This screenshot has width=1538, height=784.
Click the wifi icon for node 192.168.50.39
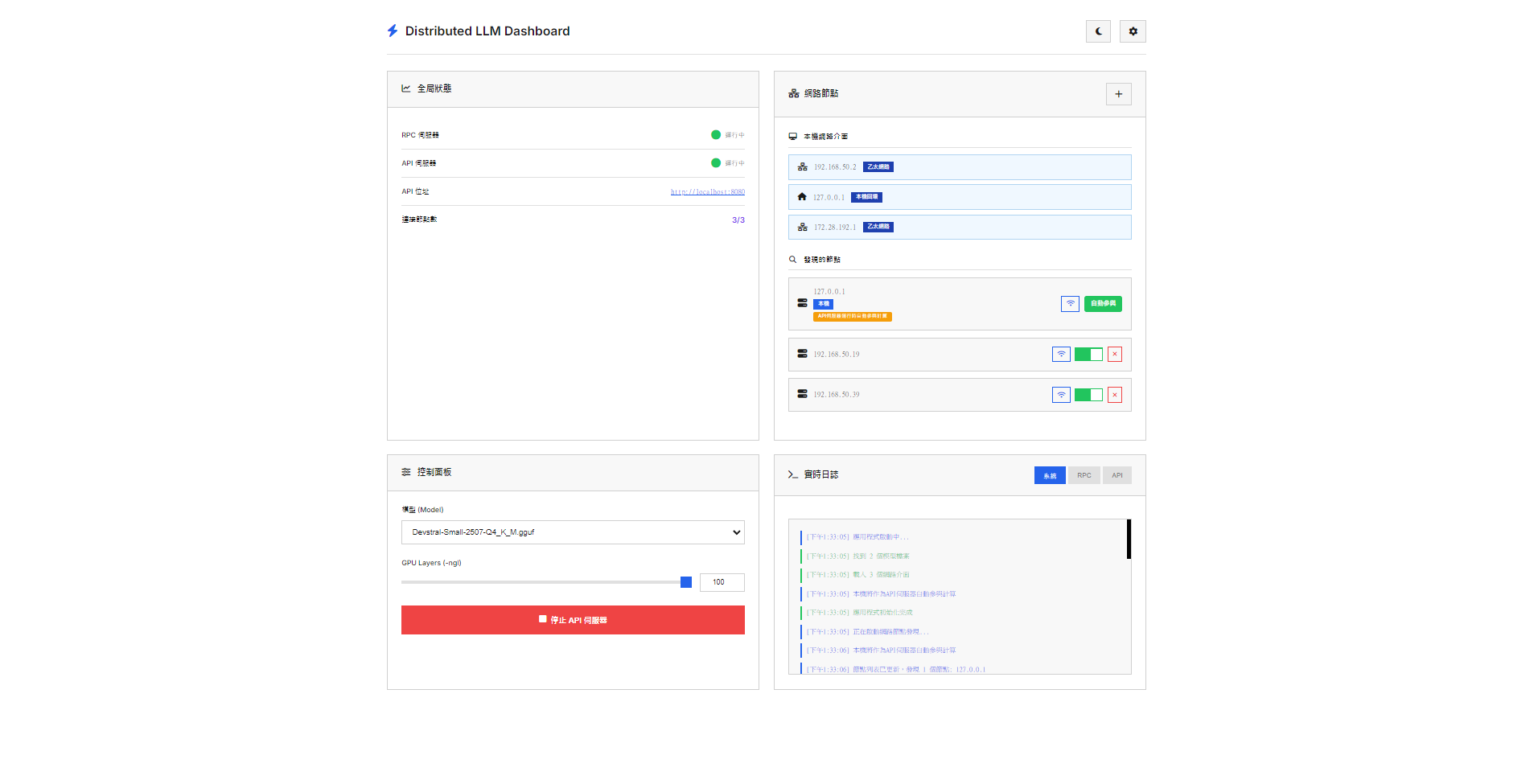point(1061,395)
